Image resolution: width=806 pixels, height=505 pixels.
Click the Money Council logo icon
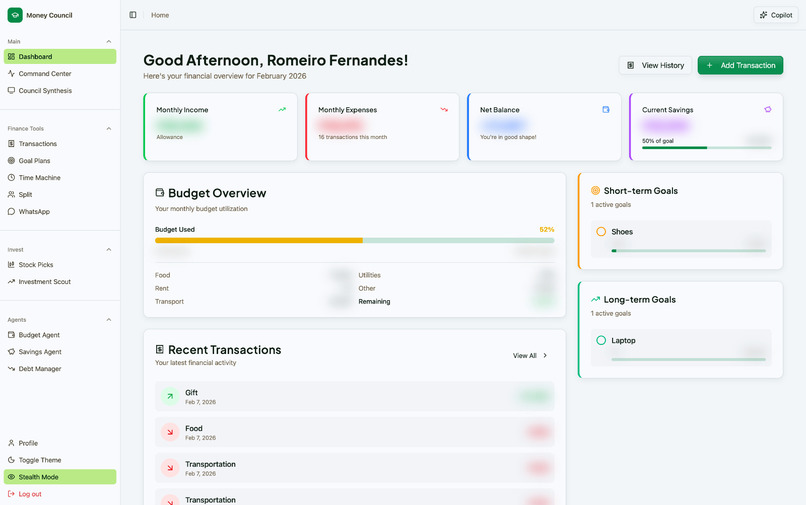15,15
